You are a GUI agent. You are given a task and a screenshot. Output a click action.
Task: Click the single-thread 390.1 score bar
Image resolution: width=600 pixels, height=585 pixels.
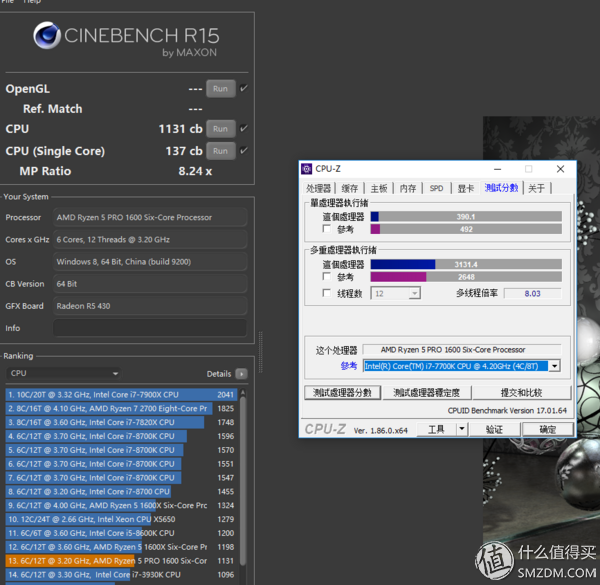point(466,217)
